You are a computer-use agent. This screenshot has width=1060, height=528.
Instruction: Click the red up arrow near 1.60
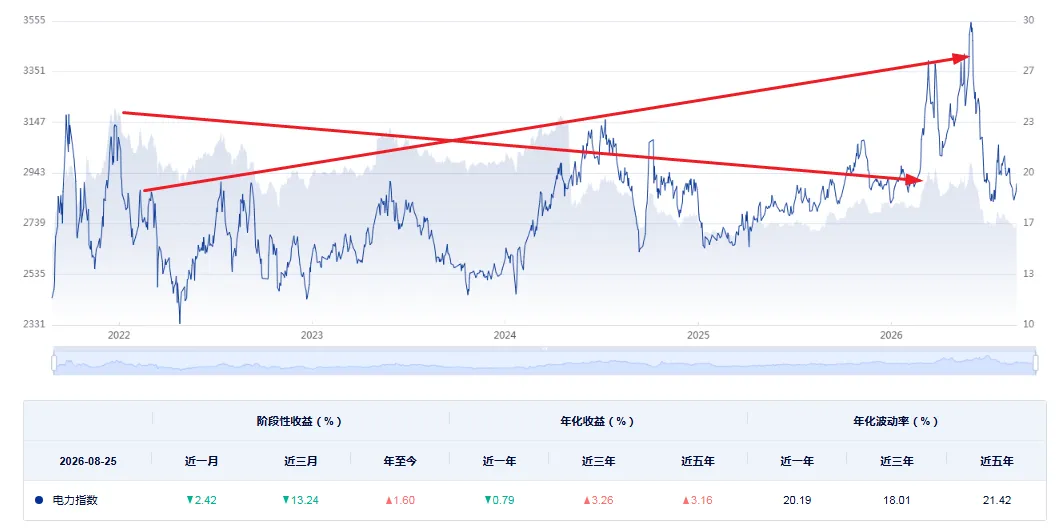pyautogui.click(x=389, y=500)
